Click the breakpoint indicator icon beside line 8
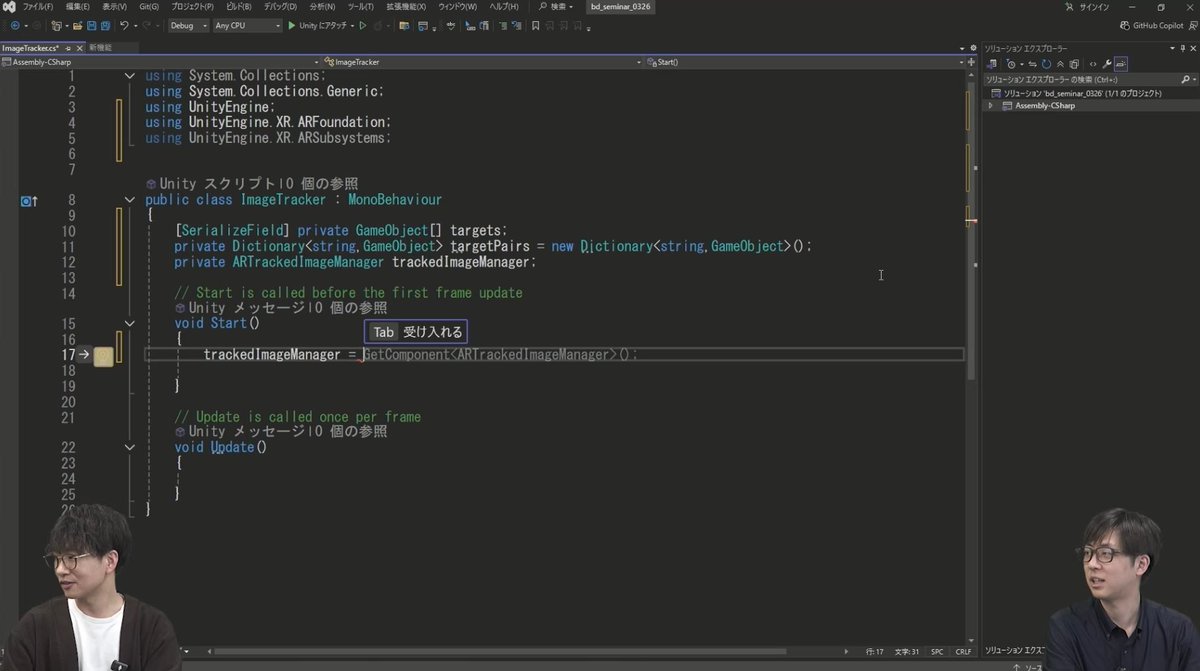The height and width of the screenshot is (671, 1200). click(29, 200)
